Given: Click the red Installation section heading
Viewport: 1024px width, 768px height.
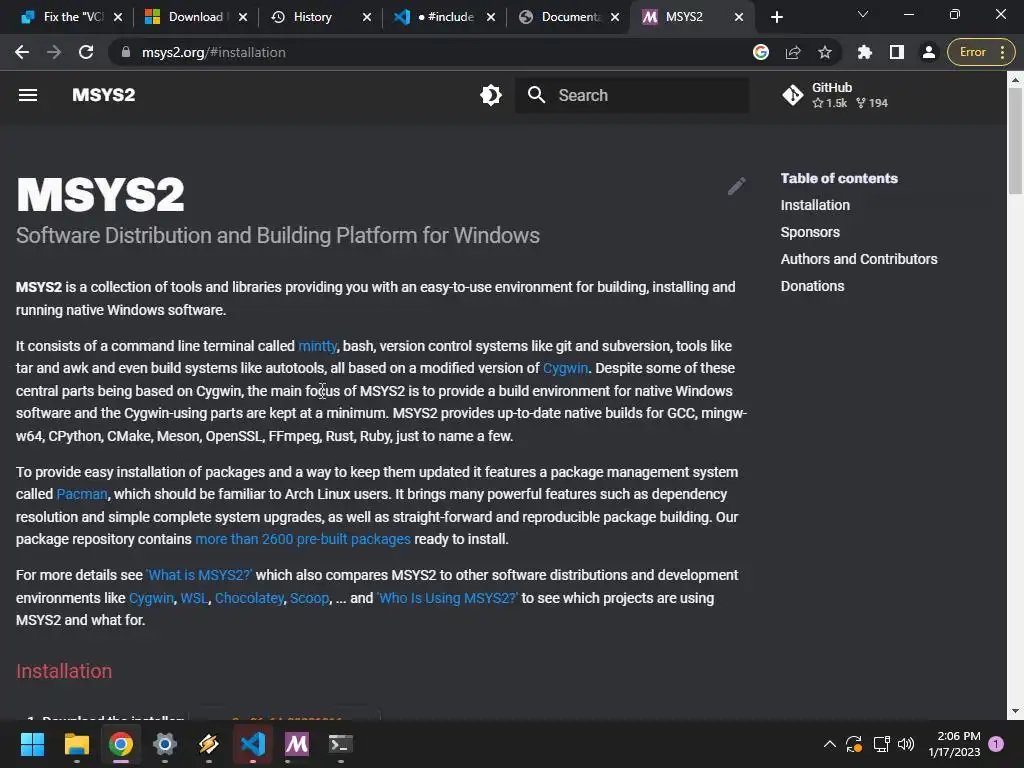Looking at the screenshot, I should click(64, 671).
